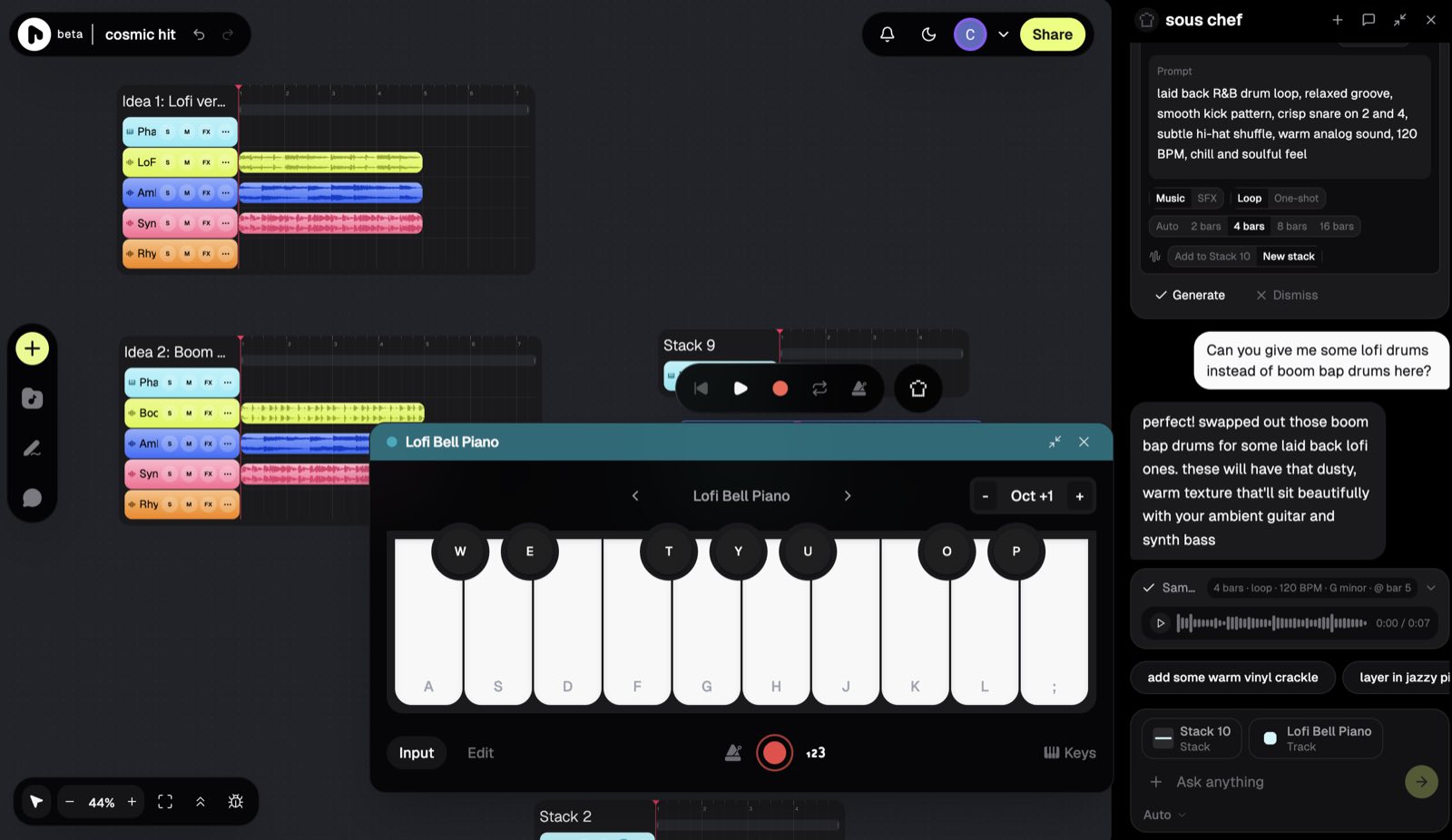Image resolution: width=1452 pixels, height=840 pixels.
Task: Select next instrument in Lofi Bell Piano
Action: pos(848,496)
